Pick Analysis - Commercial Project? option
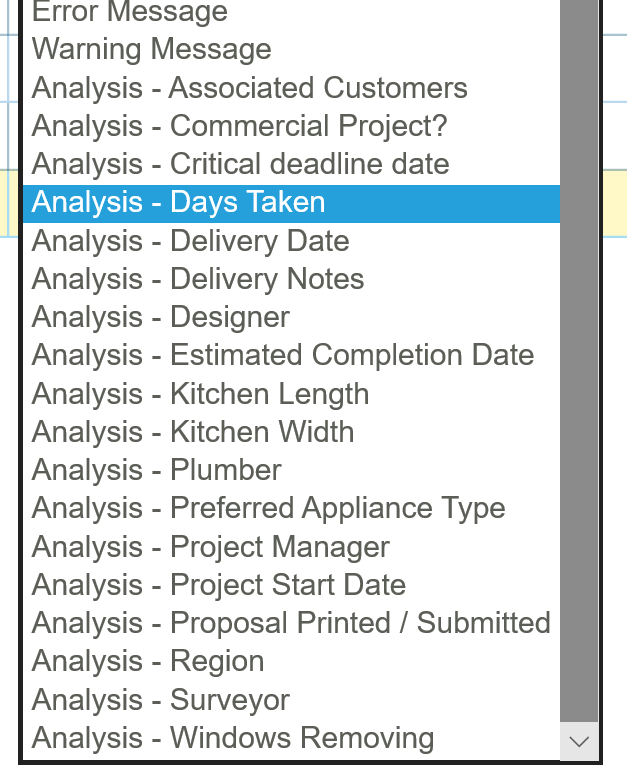 pyautogui.click(x=240, y=126)
